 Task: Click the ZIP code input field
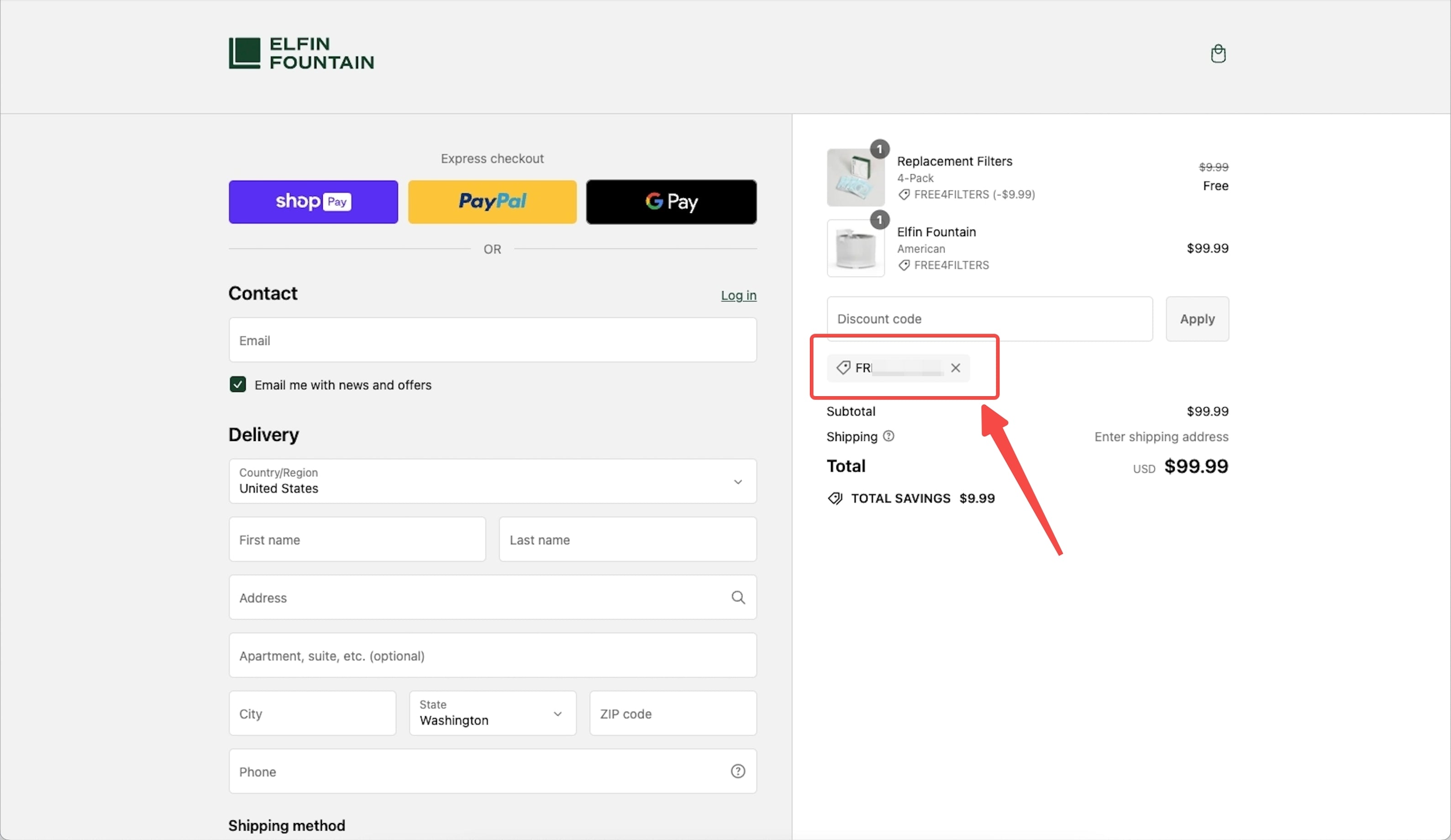click(x=673, y=714)
